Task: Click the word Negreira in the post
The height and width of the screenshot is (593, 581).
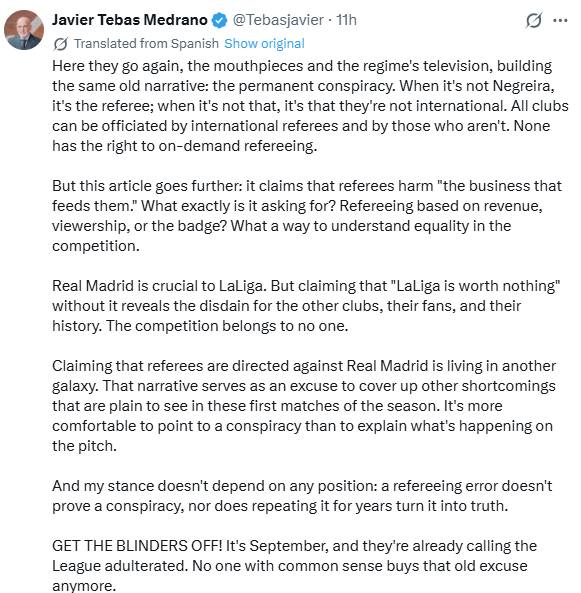Action: [523, 86]
